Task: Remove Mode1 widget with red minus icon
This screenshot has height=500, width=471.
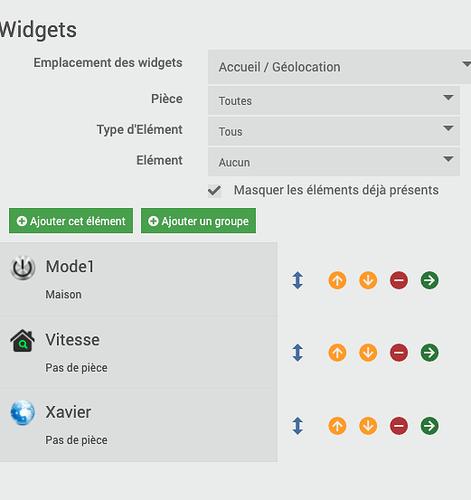Action: (x=399, y=280)
